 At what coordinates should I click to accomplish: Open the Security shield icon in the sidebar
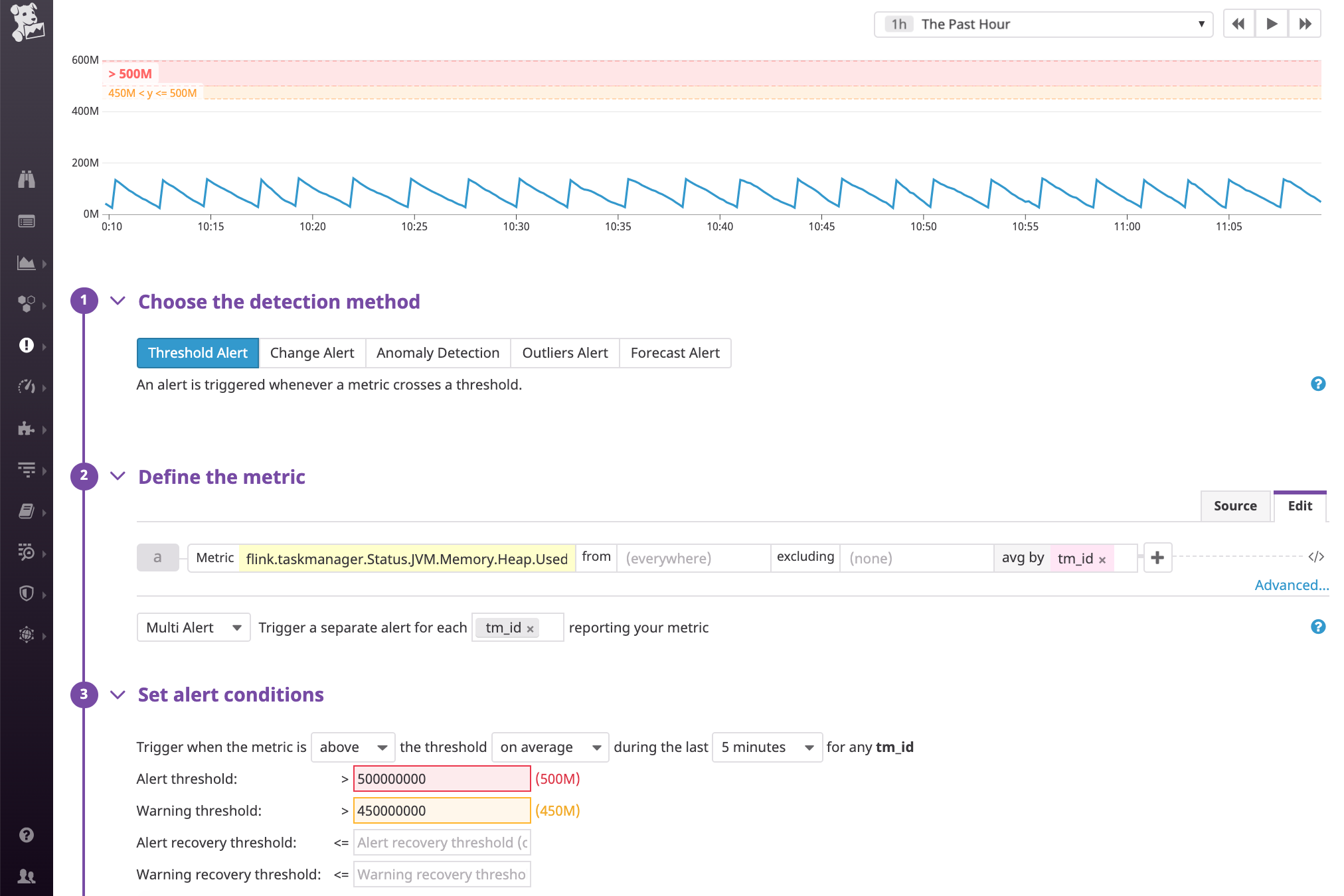[x=27, y=593]
